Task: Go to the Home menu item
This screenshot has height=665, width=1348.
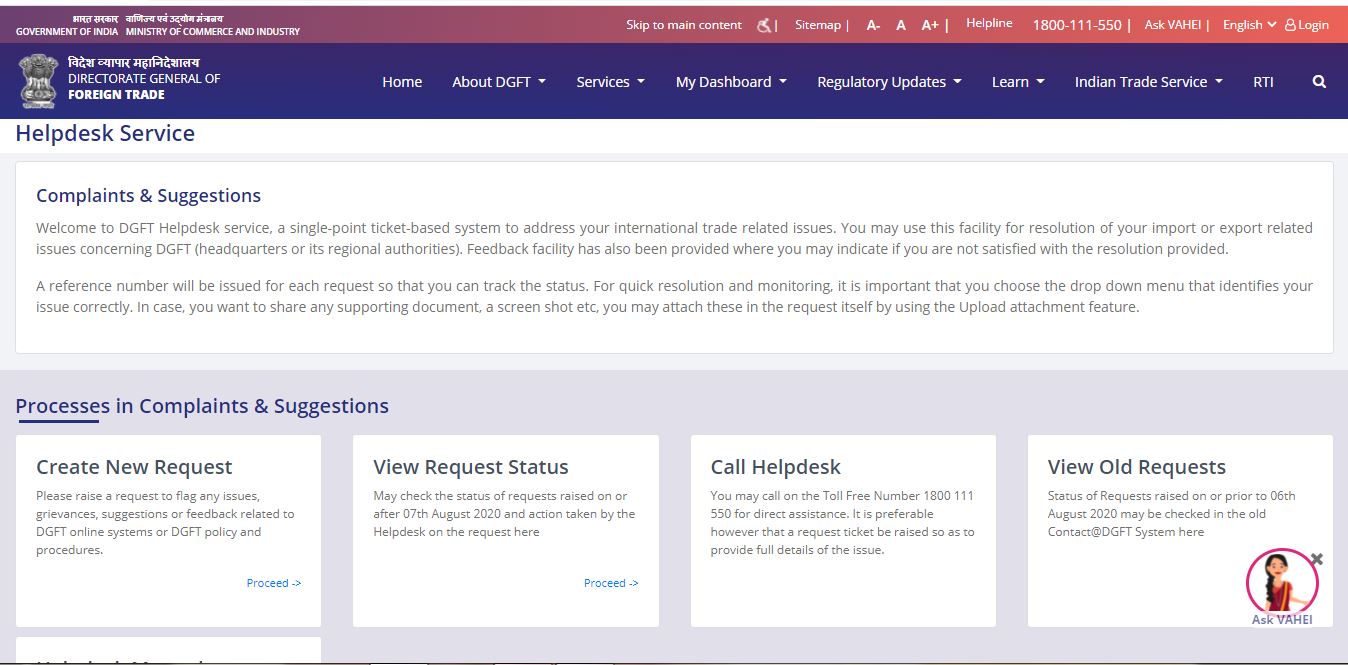Action: (x=402, y=82)
